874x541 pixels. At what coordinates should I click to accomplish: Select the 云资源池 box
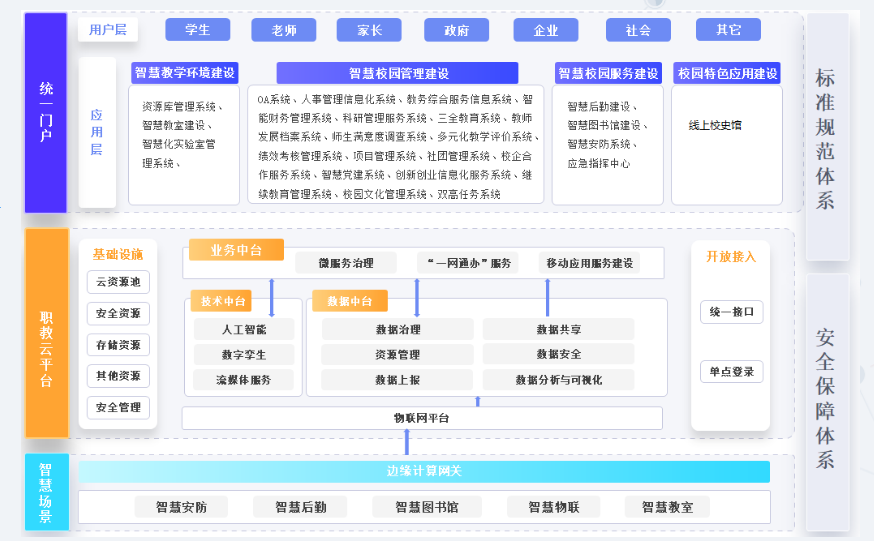coord(118,282)
